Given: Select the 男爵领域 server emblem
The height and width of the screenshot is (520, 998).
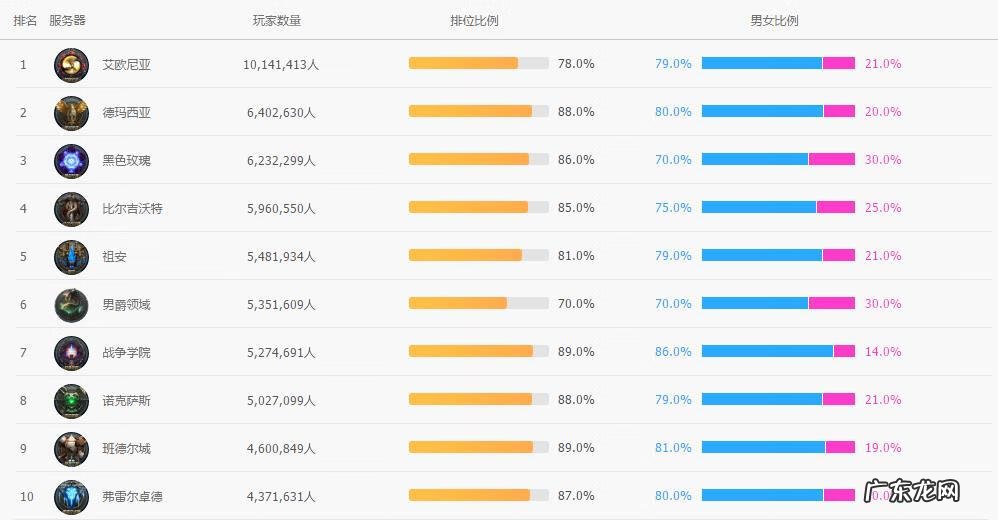Looking at the screenshot, I should pyautogui.click(x=71, y=305).
